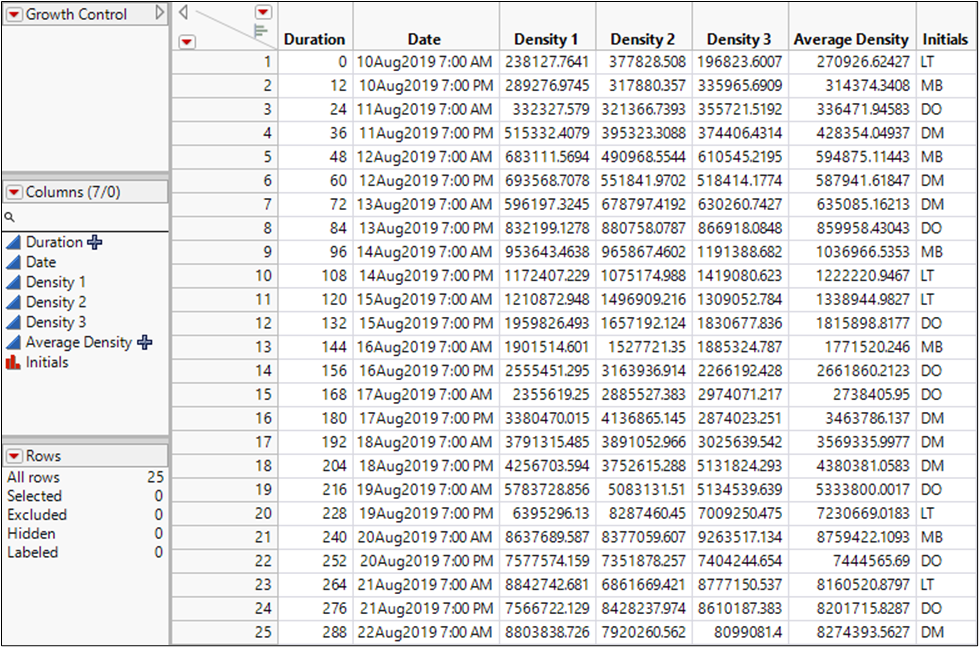Open the Rows panel red triangle menu
979x647 pixels.
[14, 456]
